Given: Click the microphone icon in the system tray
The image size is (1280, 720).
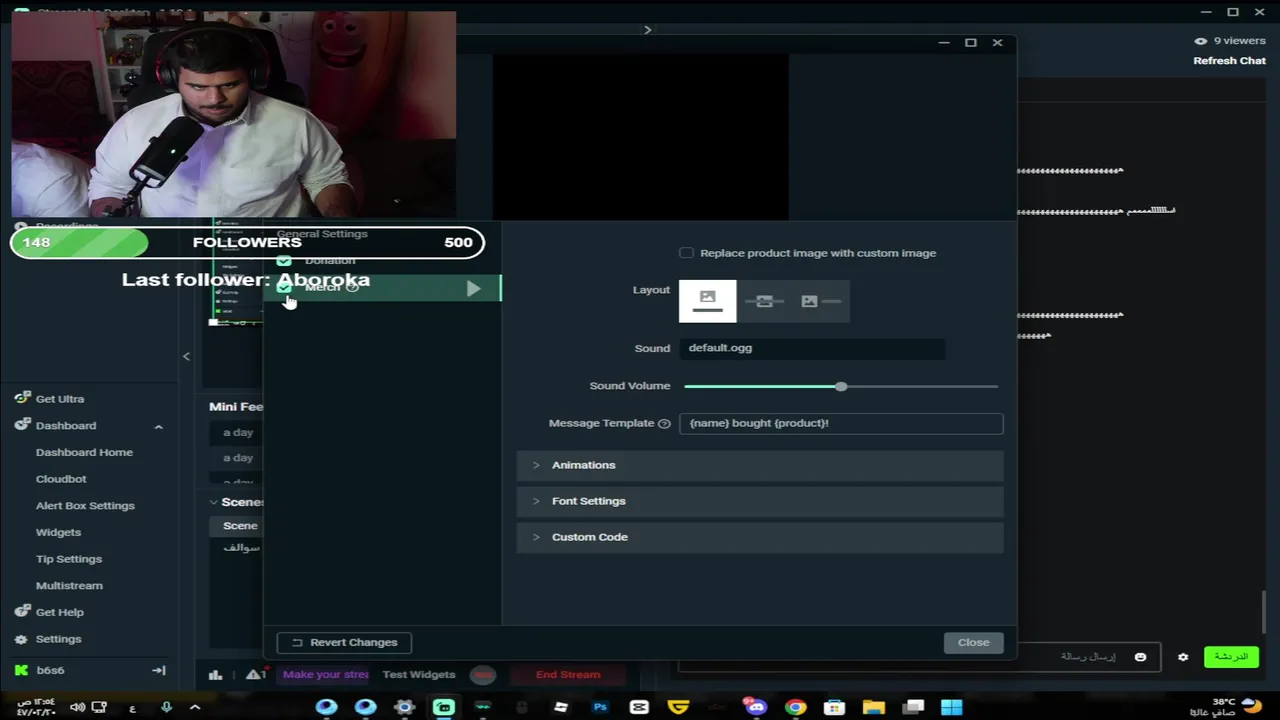Looking at the screenshot, I should [167, 707].
